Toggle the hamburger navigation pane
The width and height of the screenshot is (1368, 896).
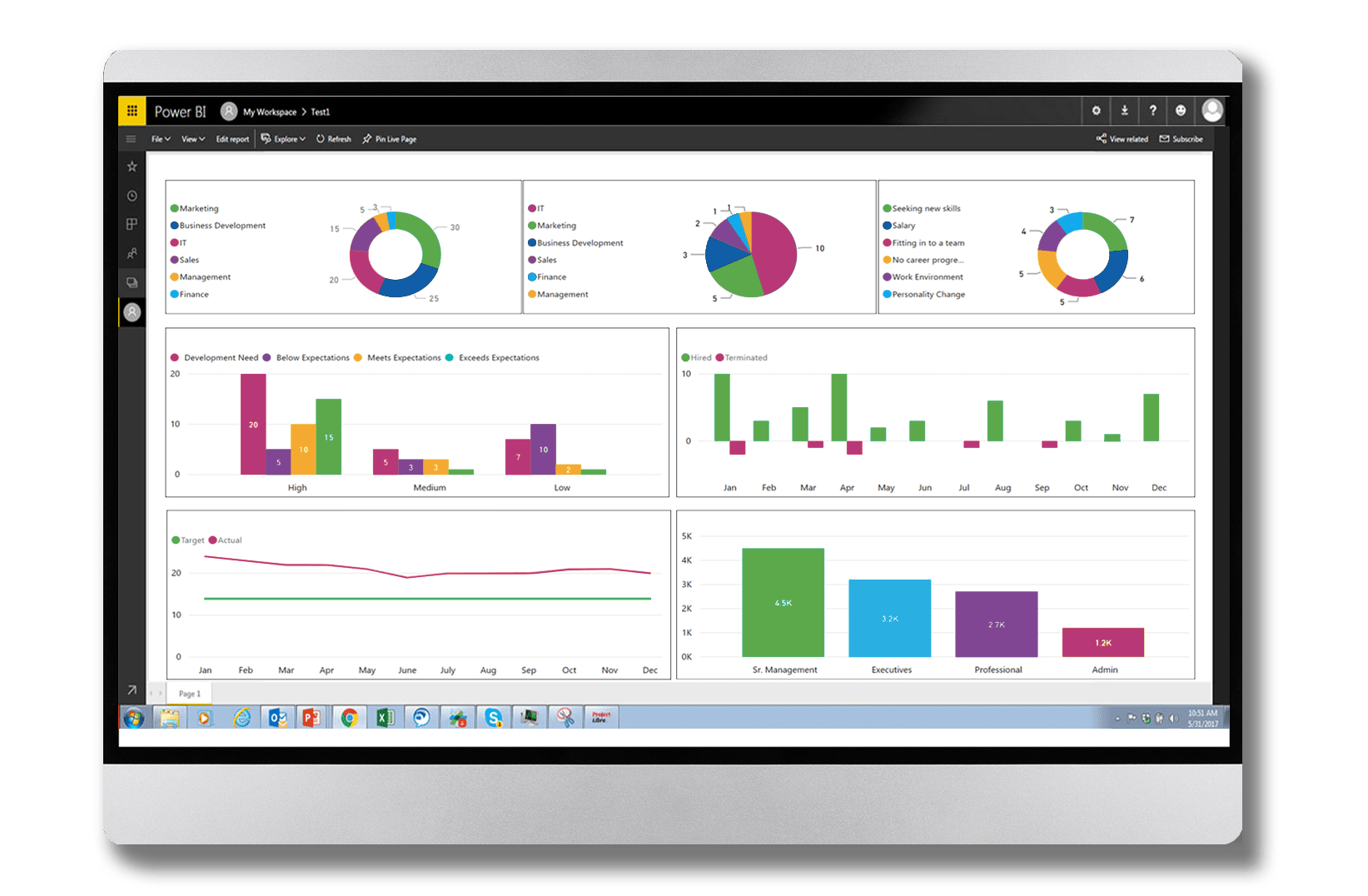pyautogui.click(x=131, y=139)
